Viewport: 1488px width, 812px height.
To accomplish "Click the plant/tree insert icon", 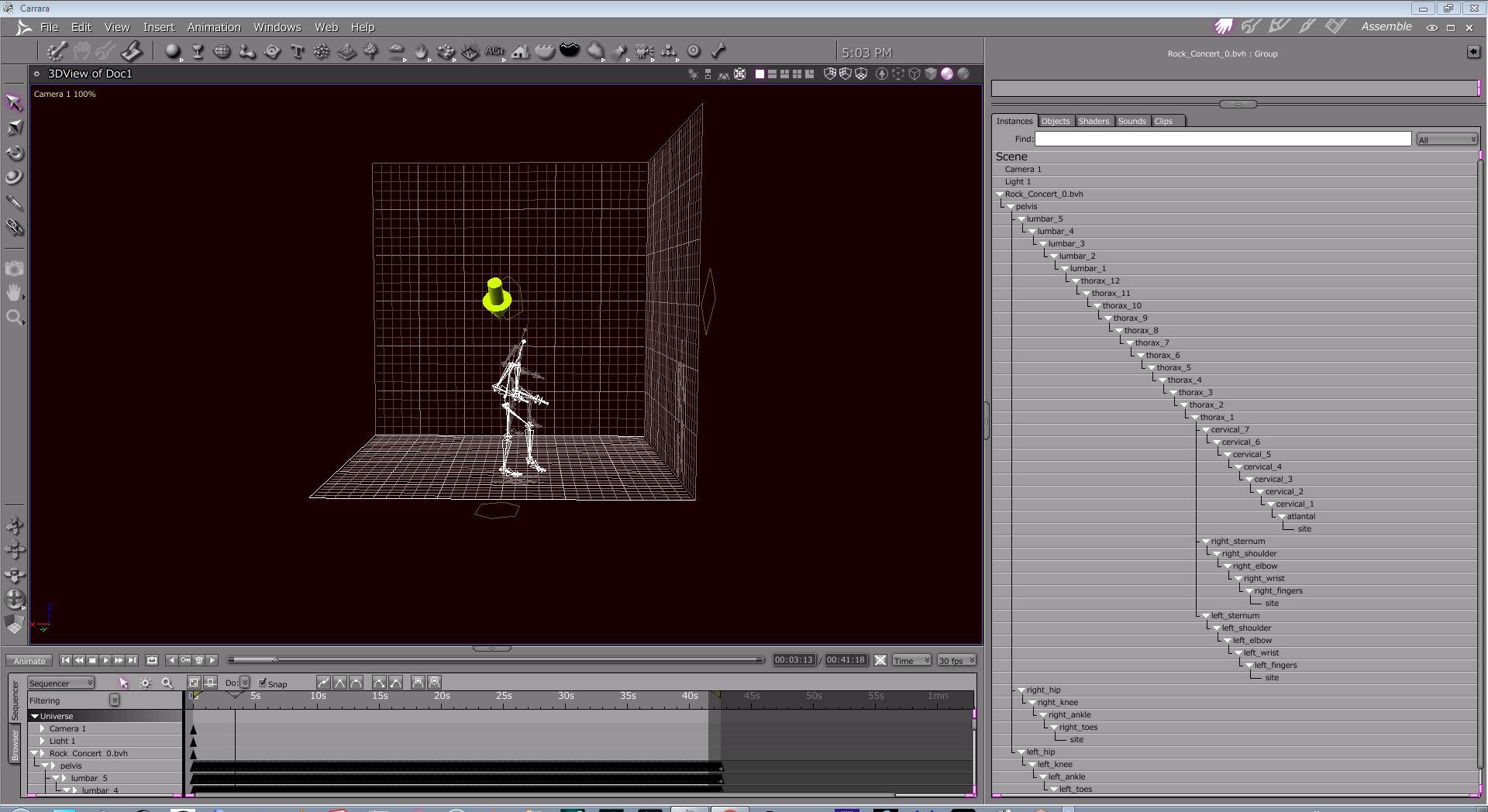I will tap(371, 52).
